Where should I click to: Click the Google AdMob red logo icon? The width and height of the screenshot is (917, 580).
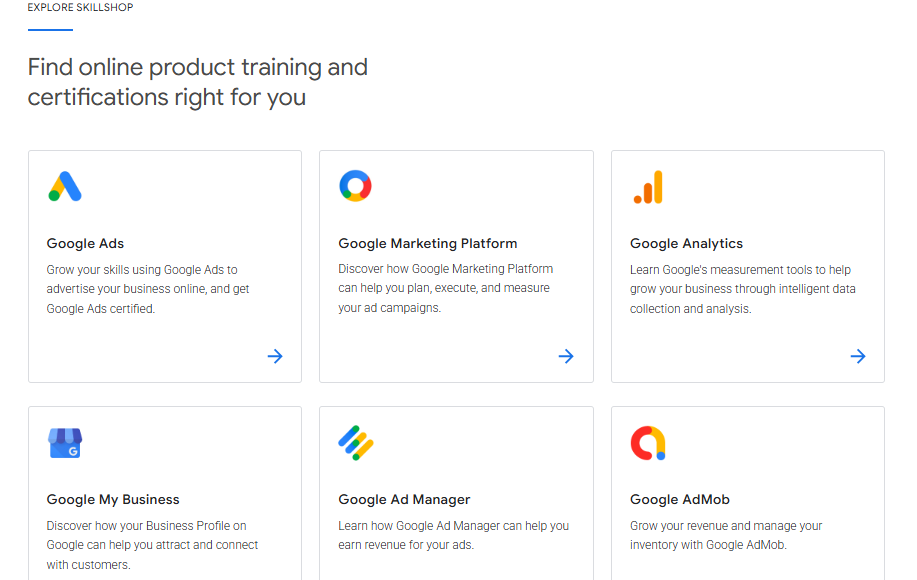648,442
